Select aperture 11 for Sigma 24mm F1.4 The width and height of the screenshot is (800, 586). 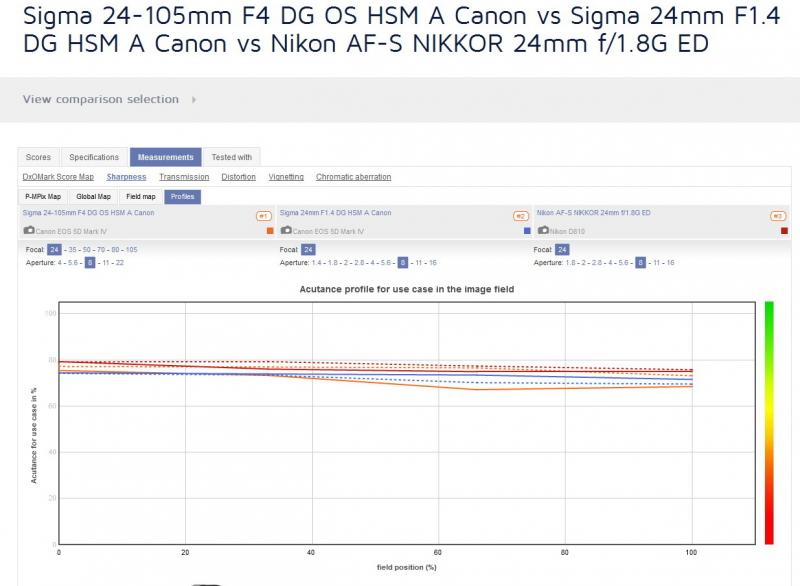(418, 263)
